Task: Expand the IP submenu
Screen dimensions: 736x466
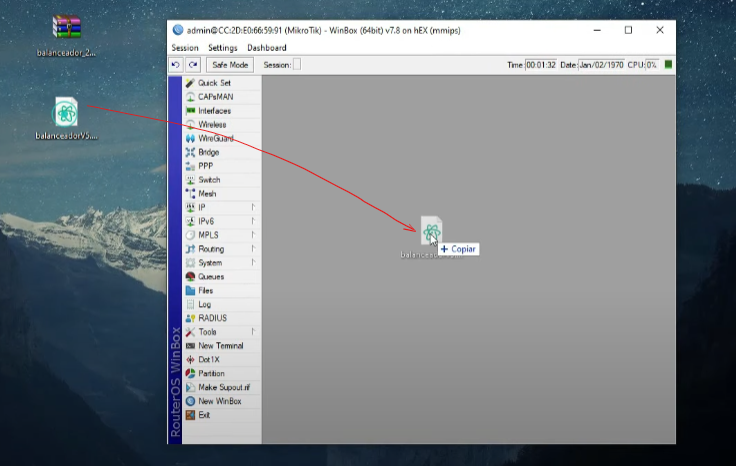Action: [x=202, y=207]
